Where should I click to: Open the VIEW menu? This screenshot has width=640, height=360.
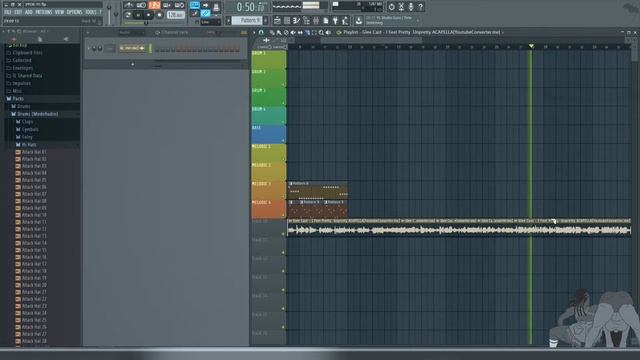point(60,12)
